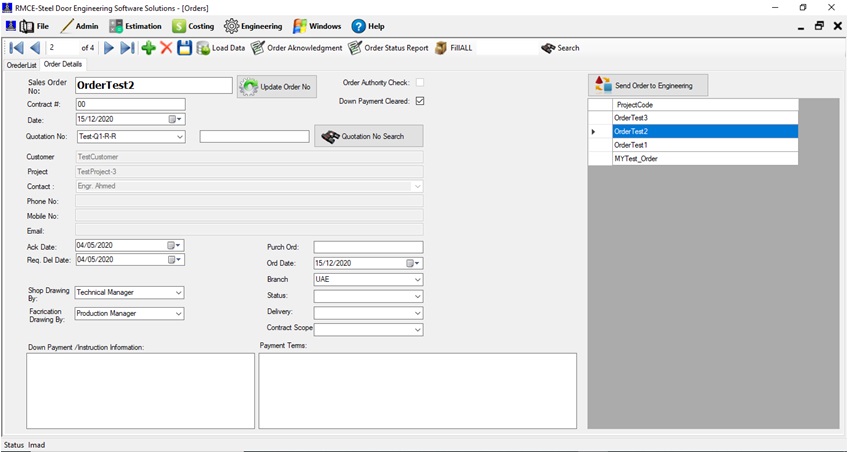Click the row selector arrow beside OrderTest2

[600, 131]
